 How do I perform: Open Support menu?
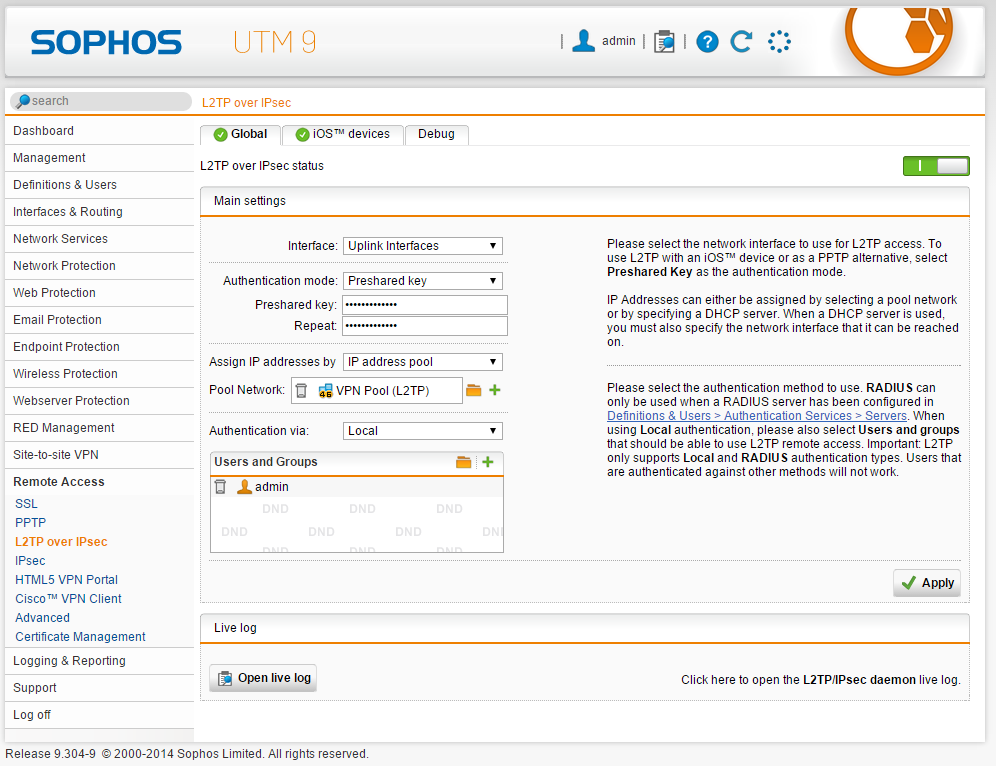(x=99, y=688)
